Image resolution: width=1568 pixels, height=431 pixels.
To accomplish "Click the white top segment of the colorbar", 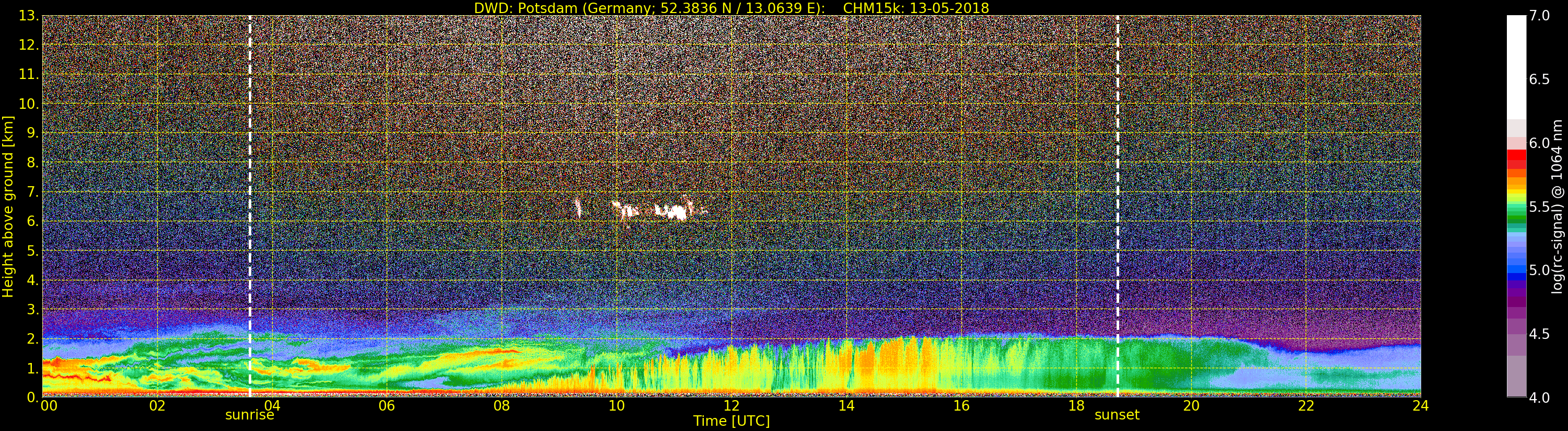I will click(1516, 67).
